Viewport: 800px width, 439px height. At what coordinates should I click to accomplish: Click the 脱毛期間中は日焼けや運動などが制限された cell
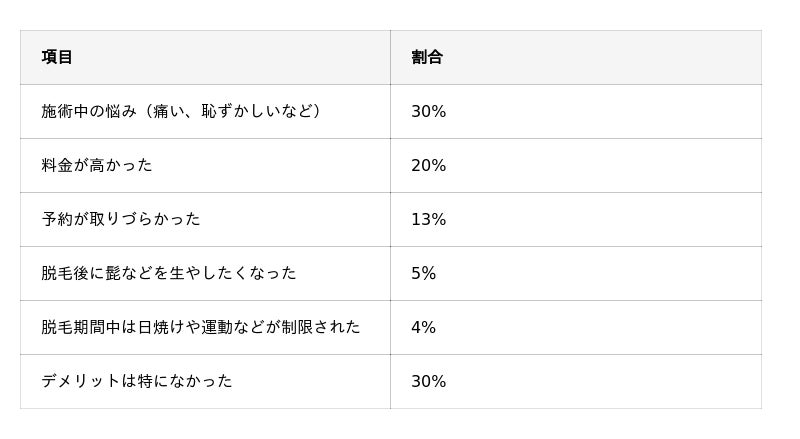click(201, 327)
